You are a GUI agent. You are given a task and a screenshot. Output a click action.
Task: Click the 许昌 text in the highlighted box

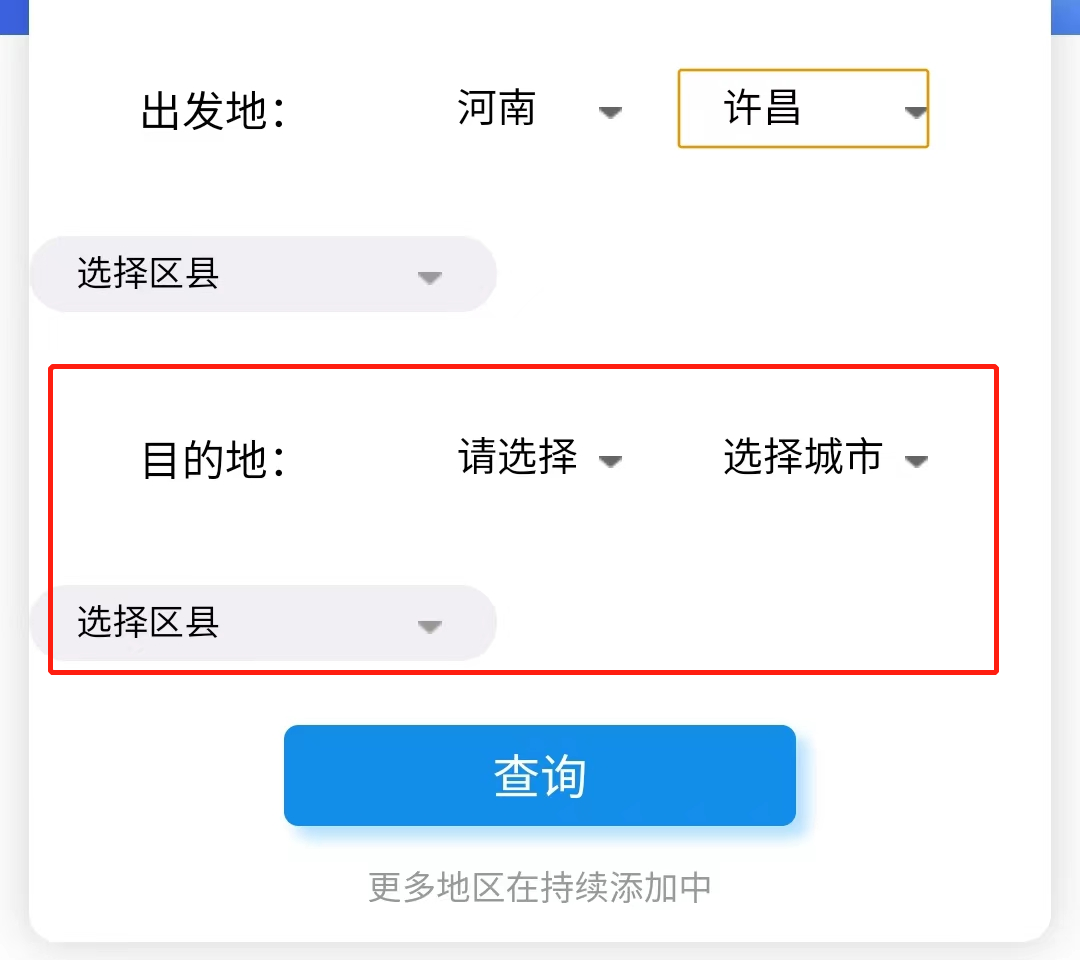pyautogui.click(x=763, y=108)
